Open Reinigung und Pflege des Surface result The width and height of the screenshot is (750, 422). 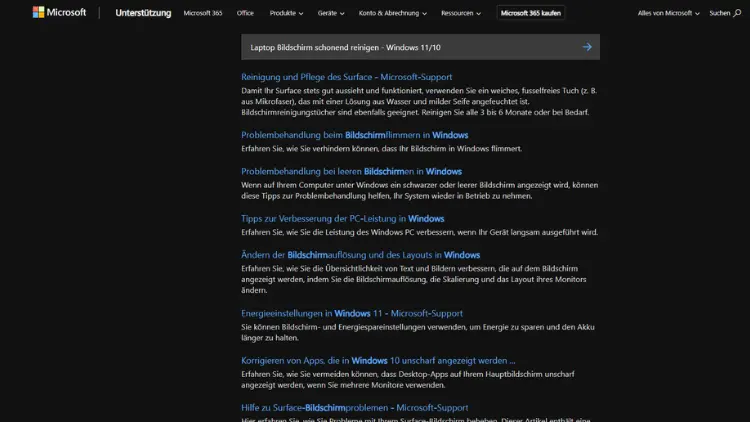(346, 77)
